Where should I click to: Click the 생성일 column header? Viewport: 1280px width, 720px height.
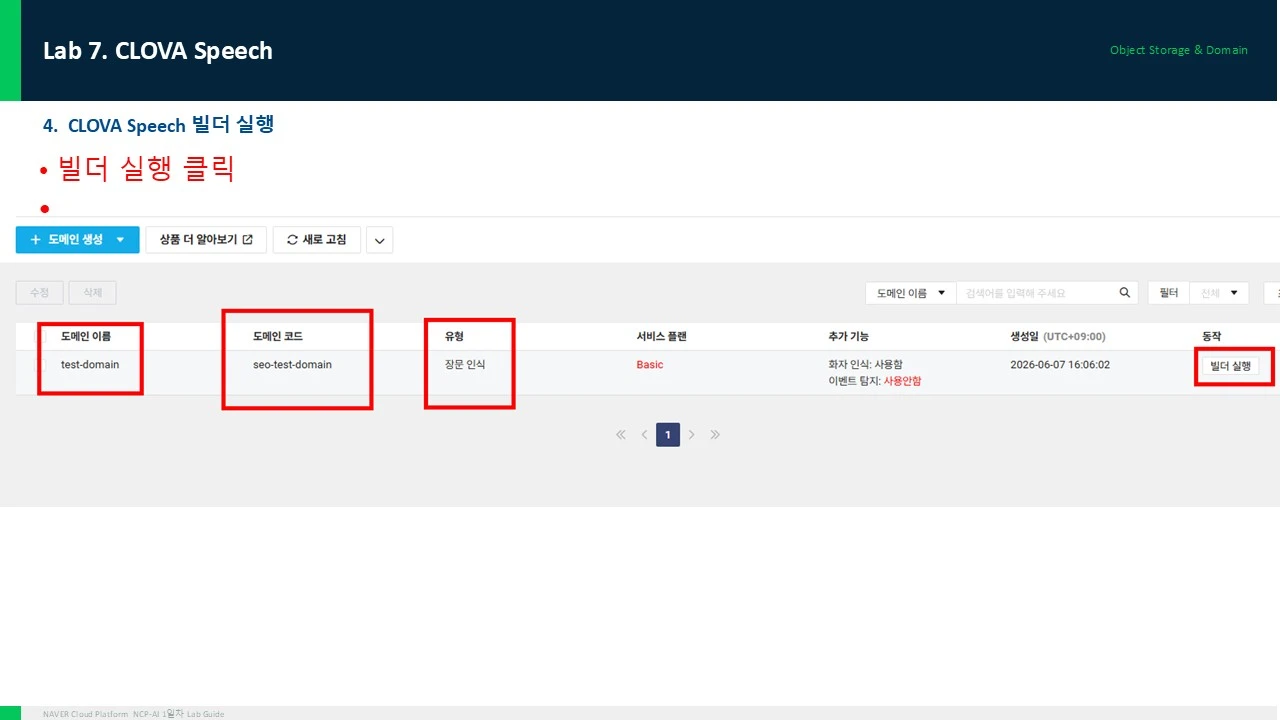(x=1058, y=337)
